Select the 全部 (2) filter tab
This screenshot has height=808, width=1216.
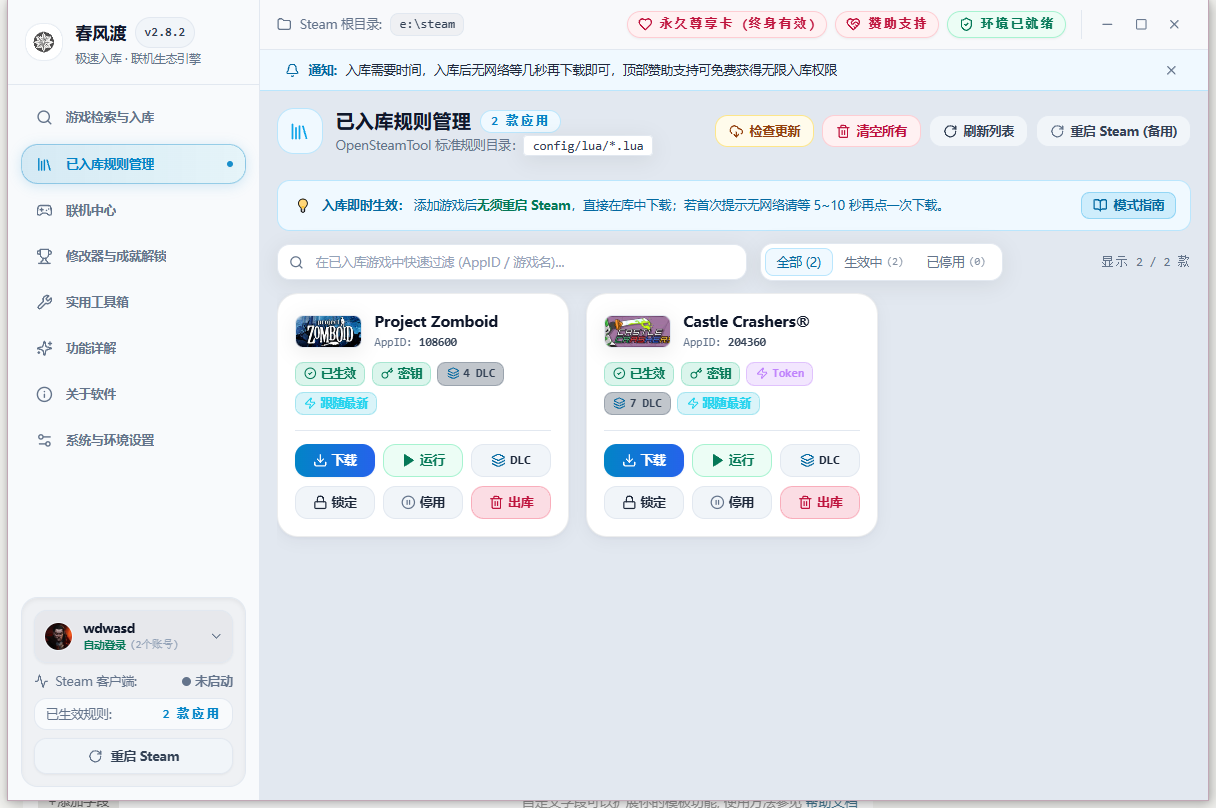point(799,262)
